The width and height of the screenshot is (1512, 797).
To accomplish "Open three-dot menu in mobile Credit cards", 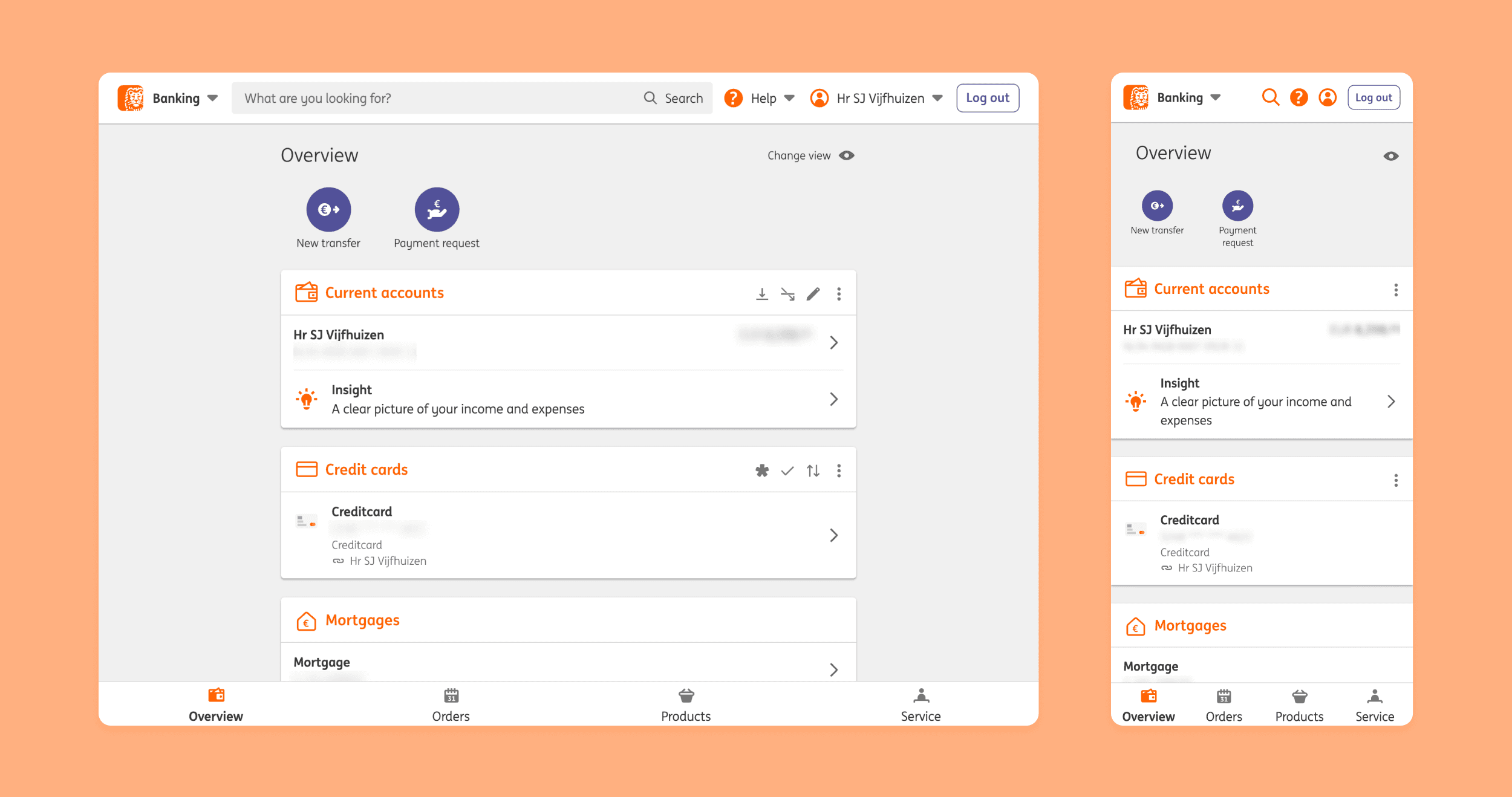I will click(x=1396, y=480).
